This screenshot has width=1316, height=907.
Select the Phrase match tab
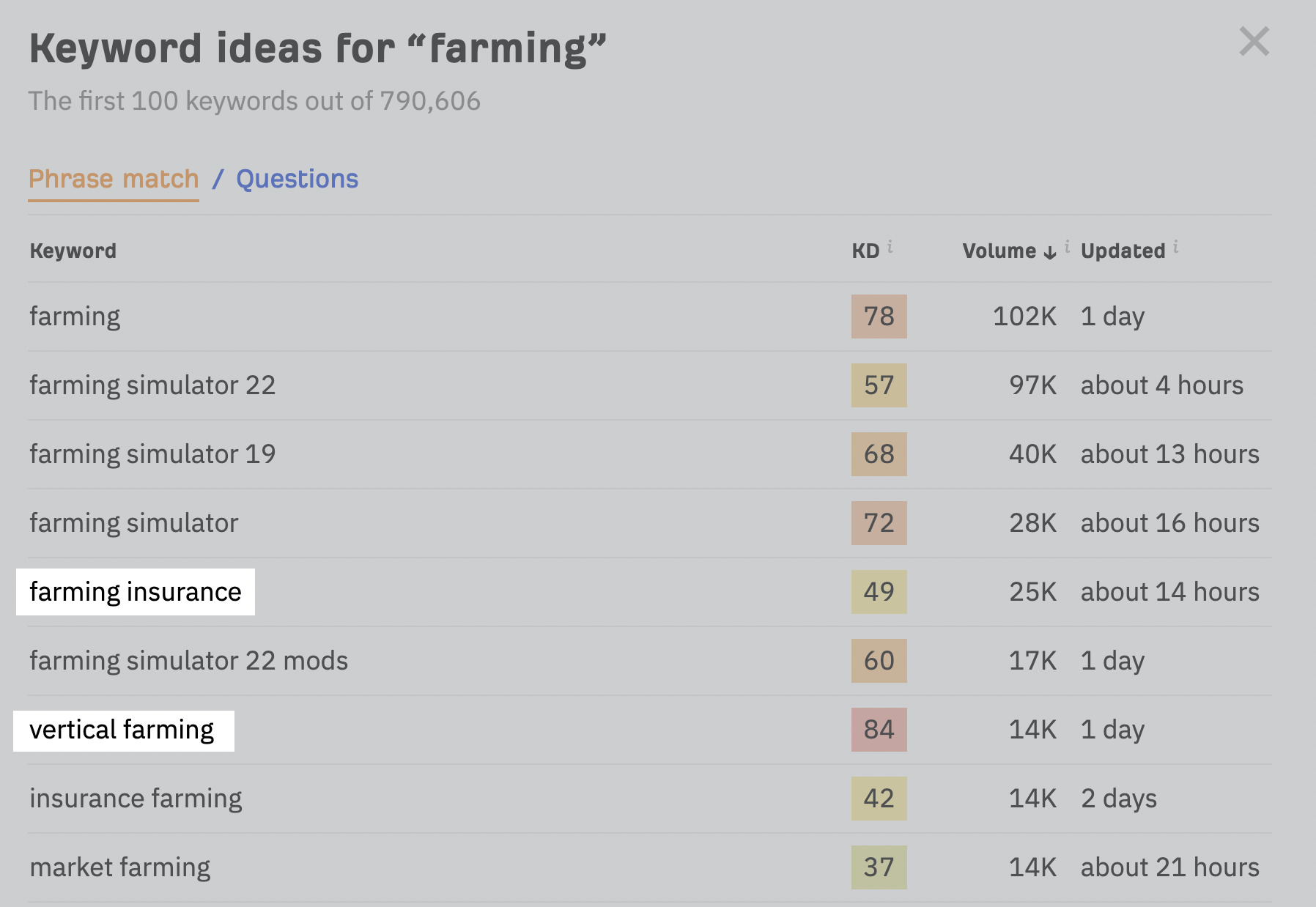tap(113, 178)
